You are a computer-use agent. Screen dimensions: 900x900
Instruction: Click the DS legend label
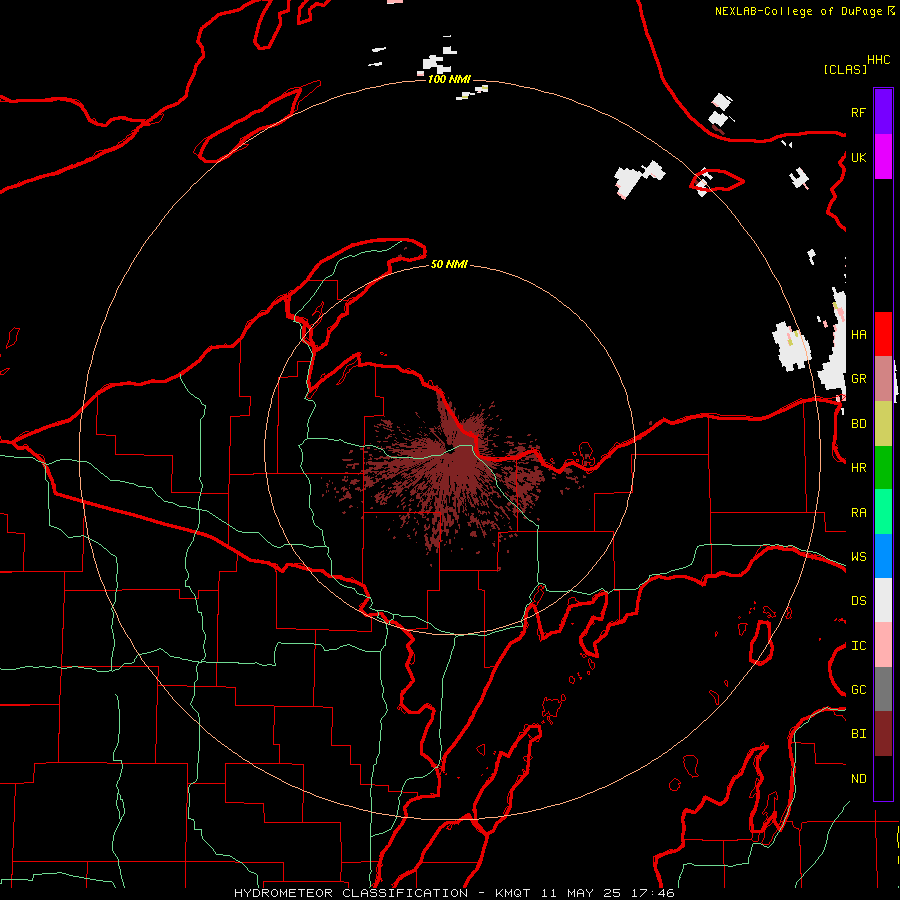point(858,601)
